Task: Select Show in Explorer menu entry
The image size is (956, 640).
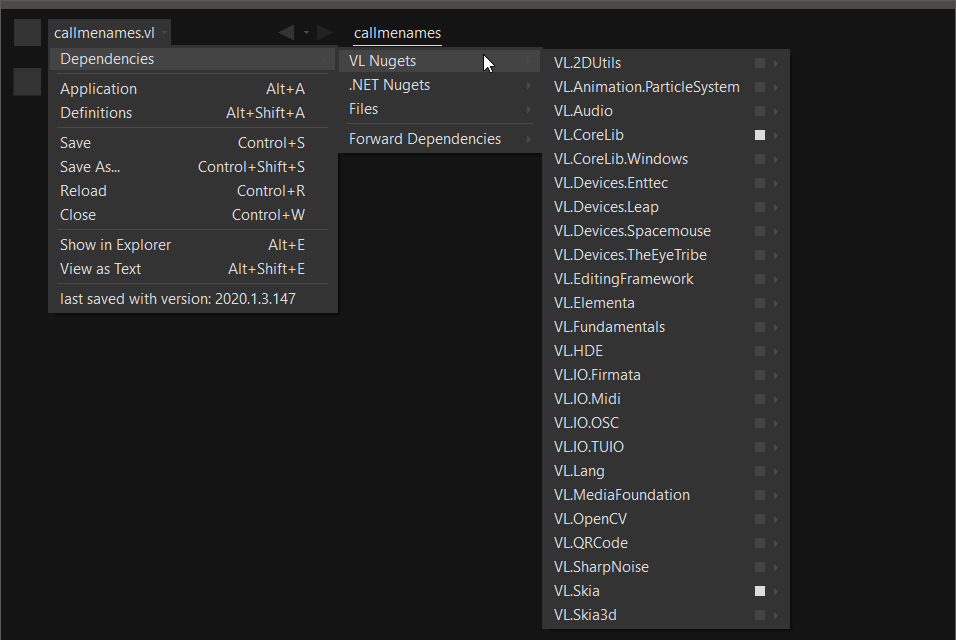Action: coord(115,245)
